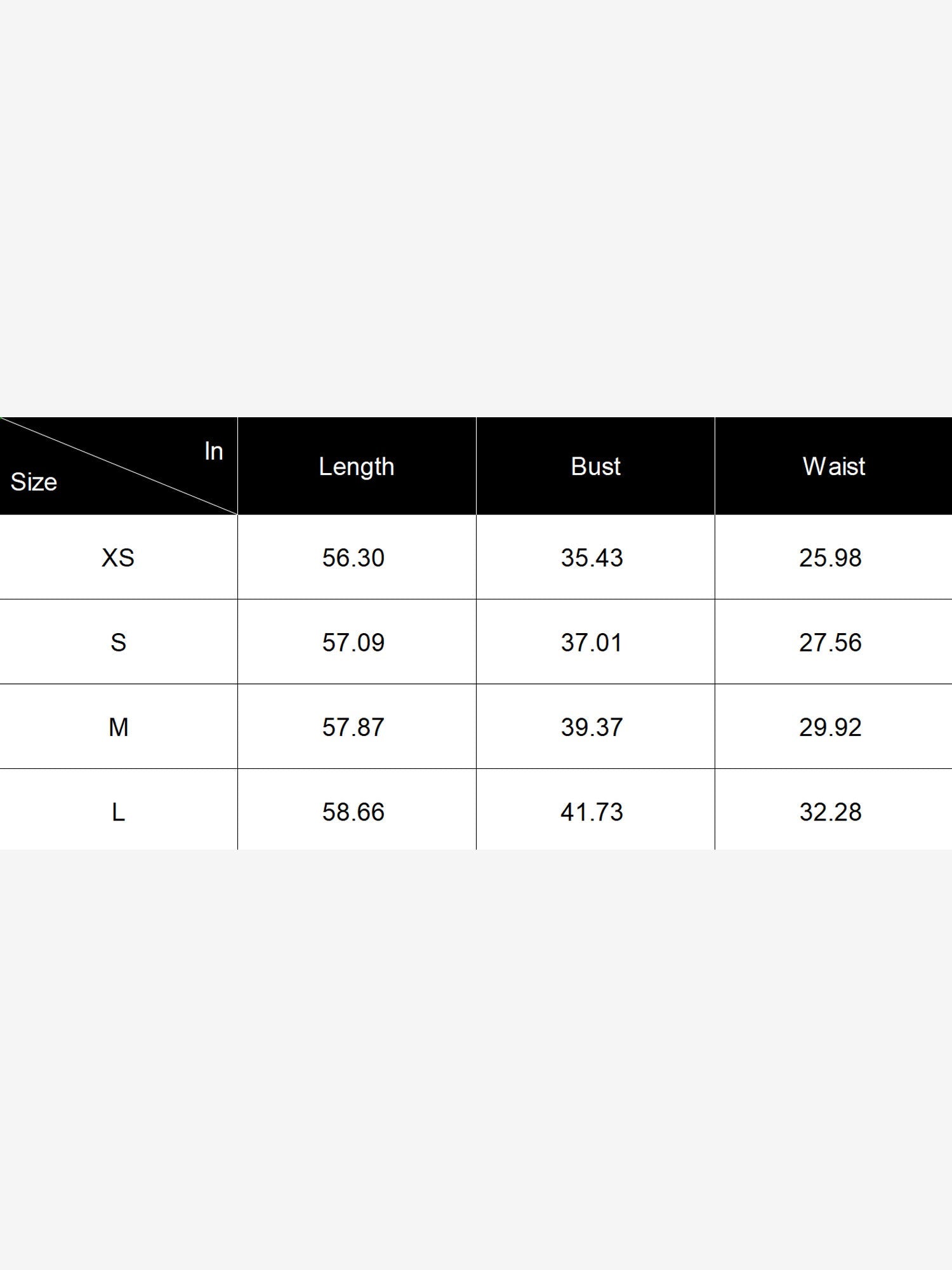952x1270 pixels.
Task: Click S bust value 37.01
Action: 592,643
